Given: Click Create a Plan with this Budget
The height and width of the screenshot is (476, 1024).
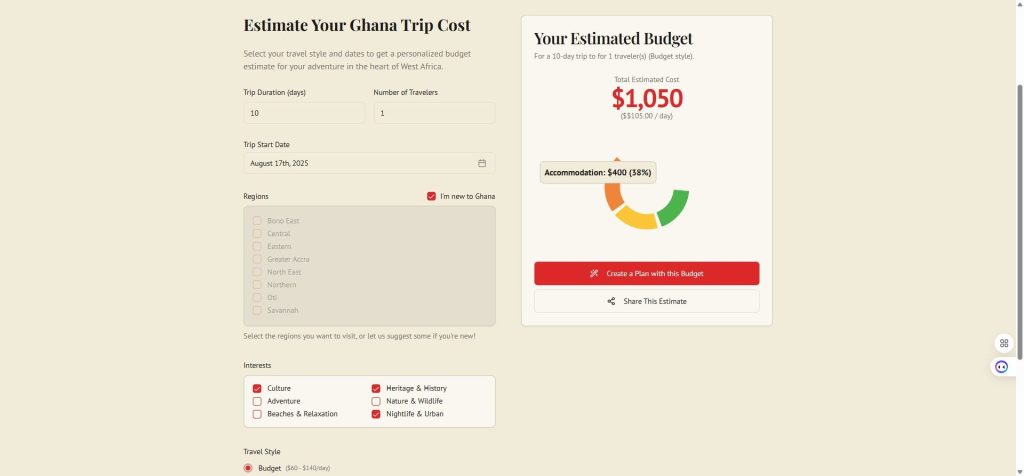Looking at the screenshot, I should click(x=647, y=274).
